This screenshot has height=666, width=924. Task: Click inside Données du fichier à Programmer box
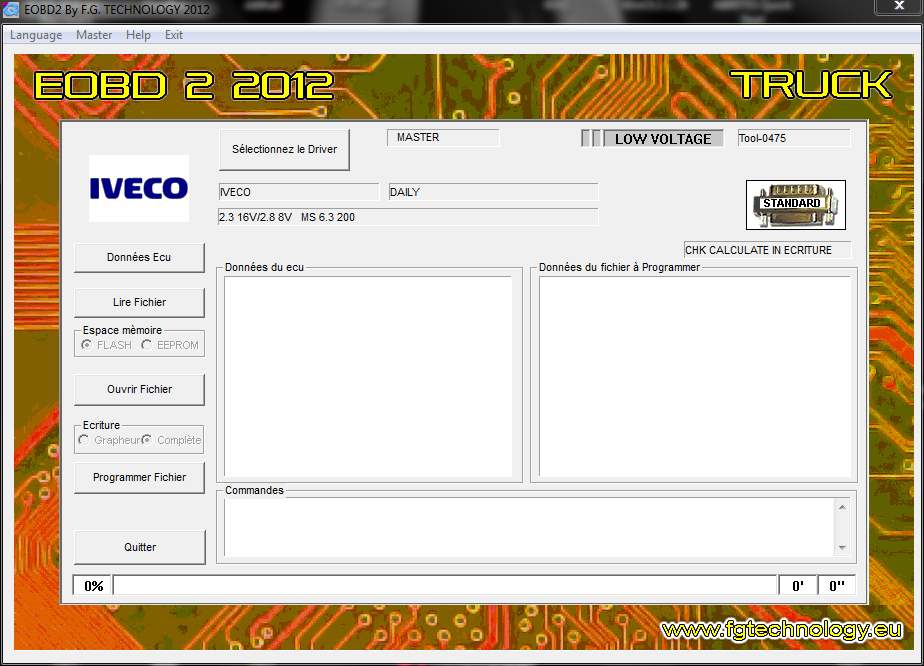click(x=695, y=377)
